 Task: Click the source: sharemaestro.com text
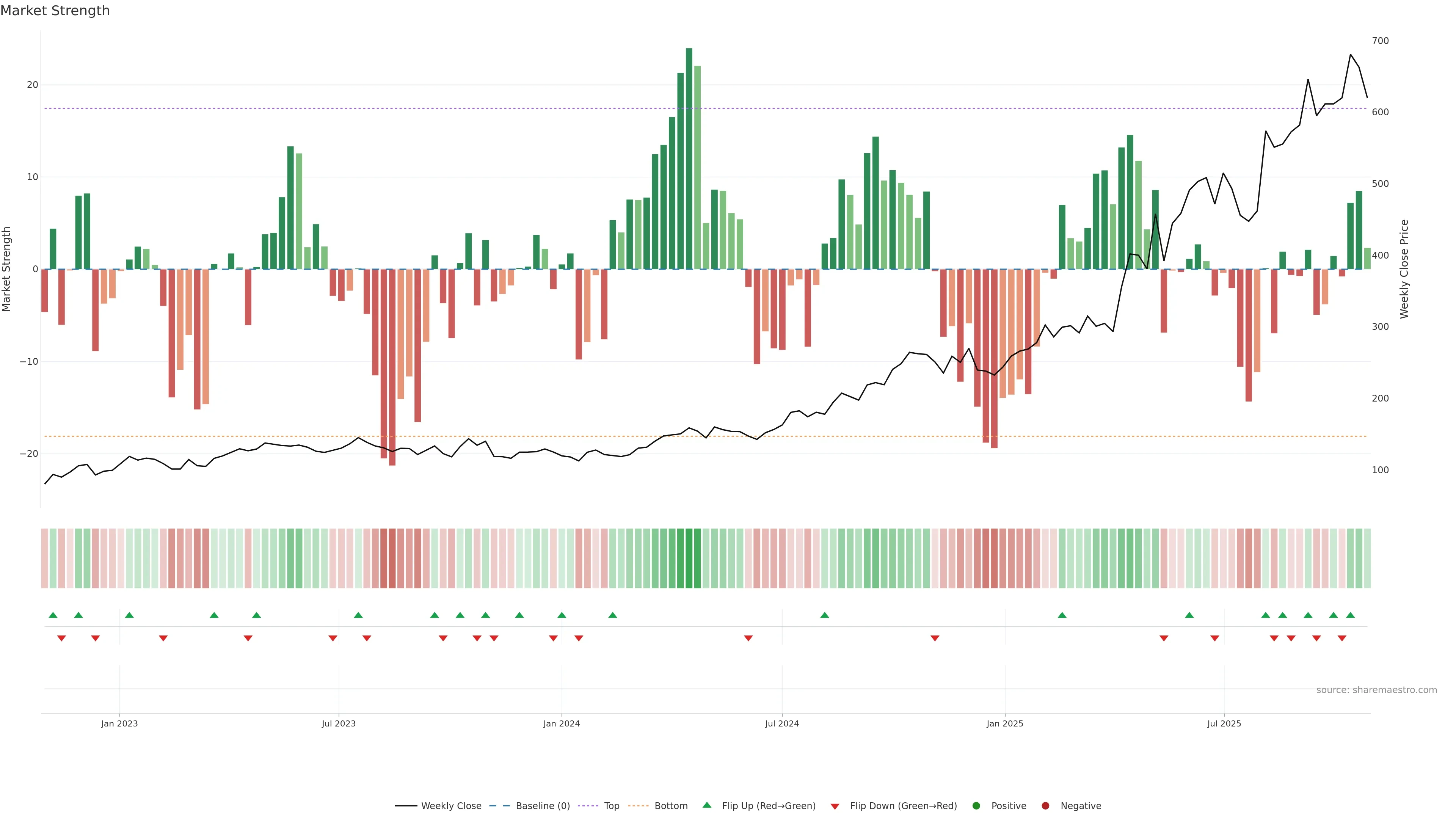[1376, 690]
